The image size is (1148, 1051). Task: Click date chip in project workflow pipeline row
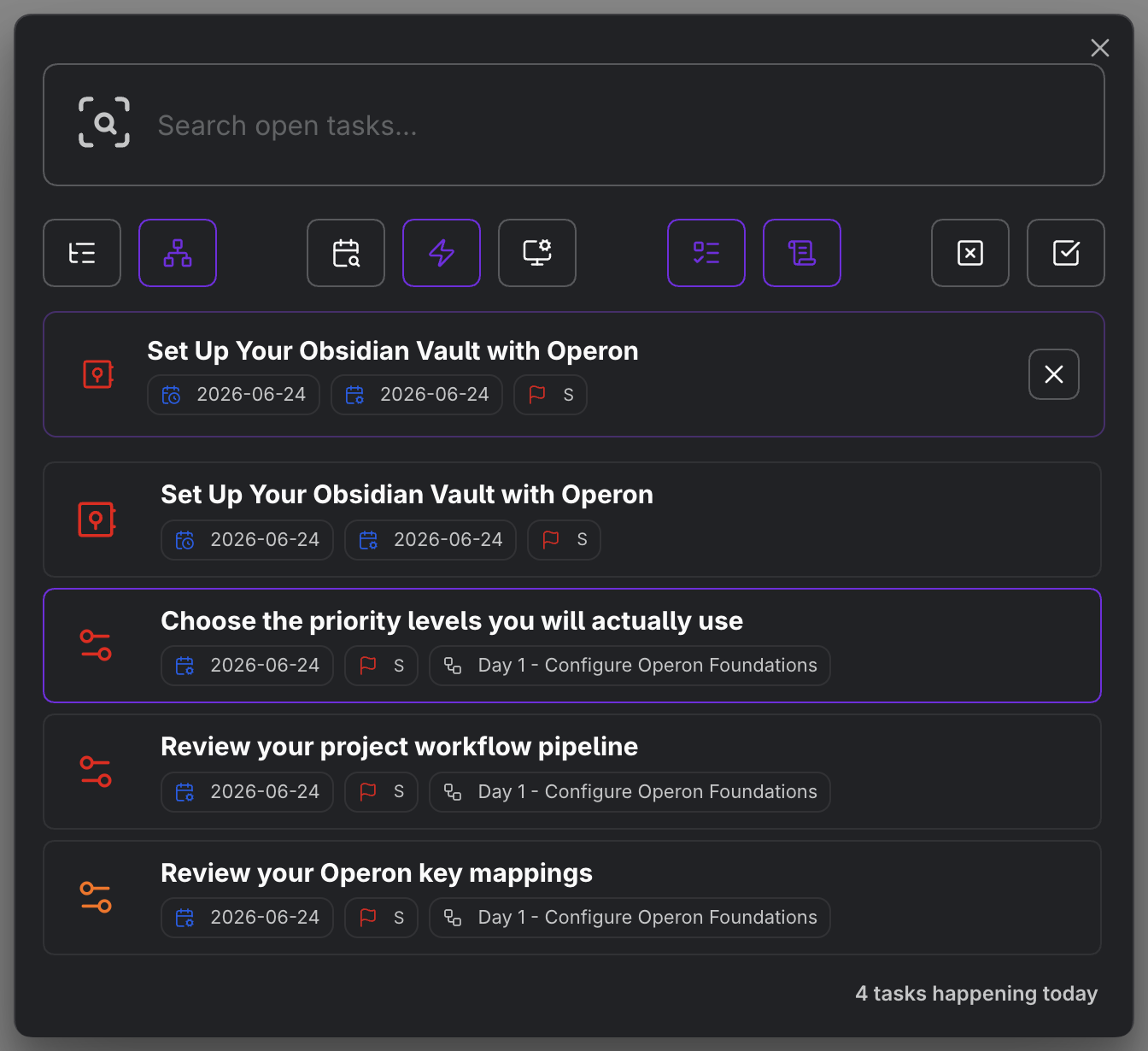click(247, 792)
